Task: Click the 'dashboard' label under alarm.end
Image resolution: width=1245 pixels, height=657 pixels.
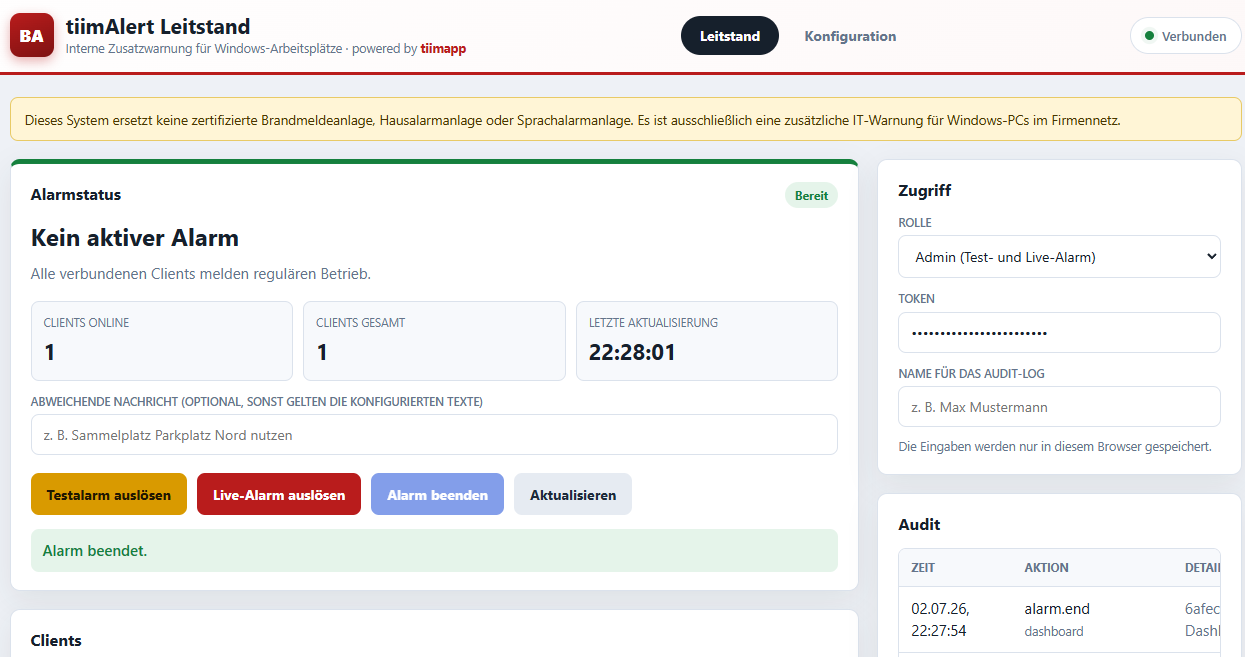Action: pos(1054,631)
